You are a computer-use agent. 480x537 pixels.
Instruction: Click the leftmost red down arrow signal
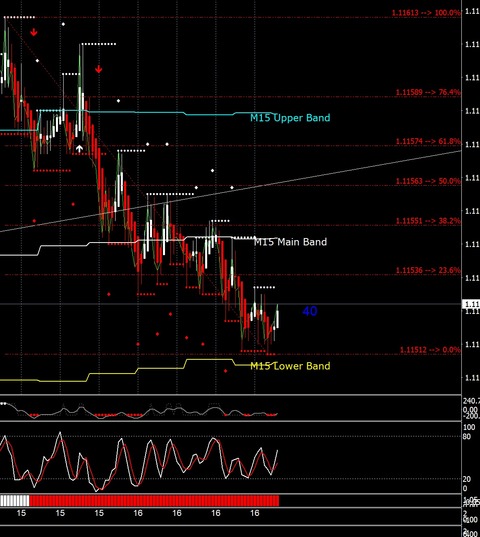[x=34, y=33]
